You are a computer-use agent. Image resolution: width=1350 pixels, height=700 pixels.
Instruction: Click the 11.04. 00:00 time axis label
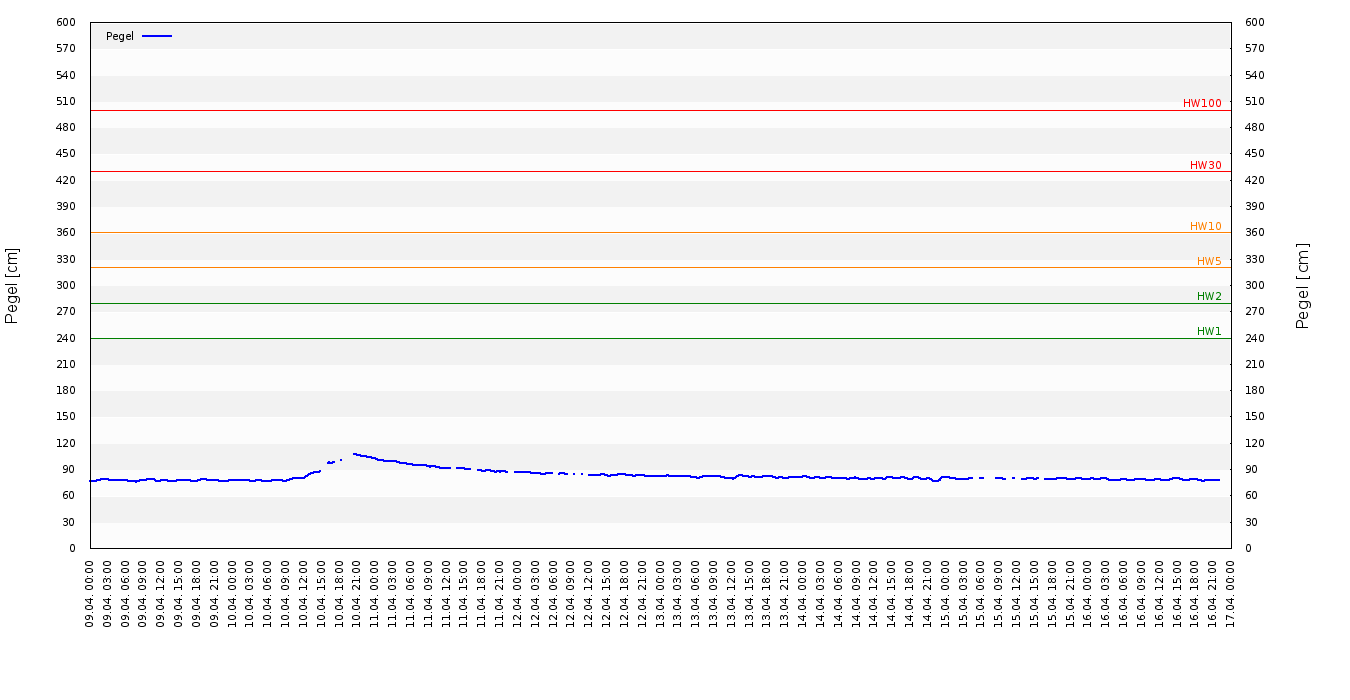[x=376, y=594]
